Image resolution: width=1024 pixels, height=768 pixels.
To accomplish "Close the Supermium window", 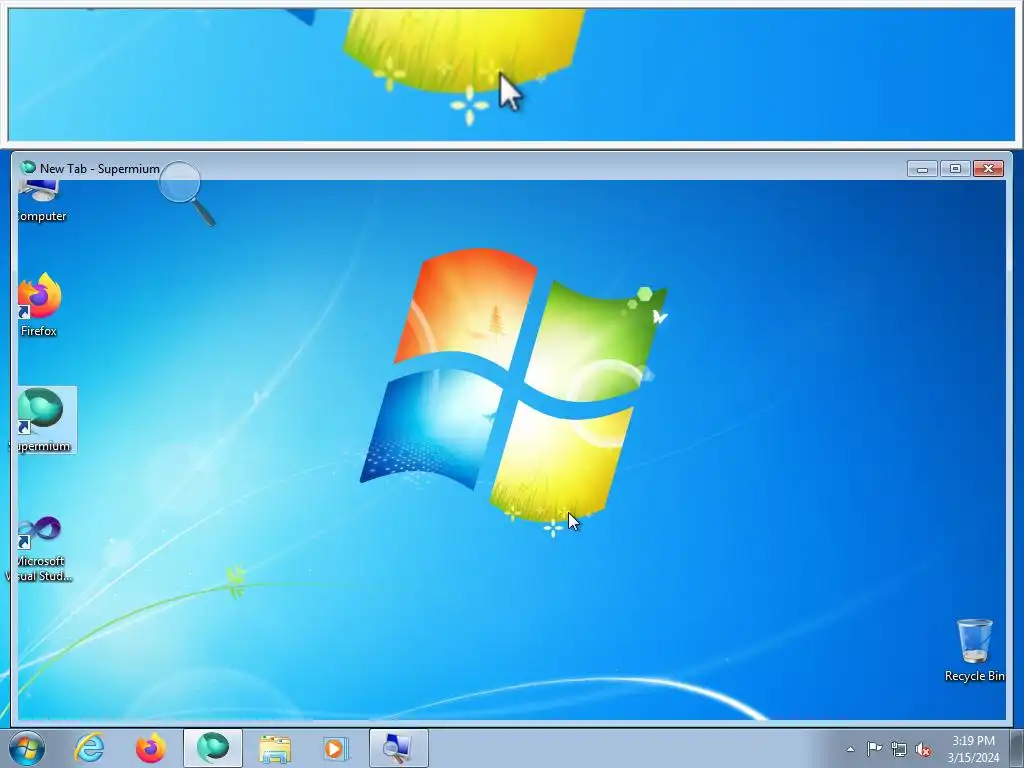I will point(989,169).
